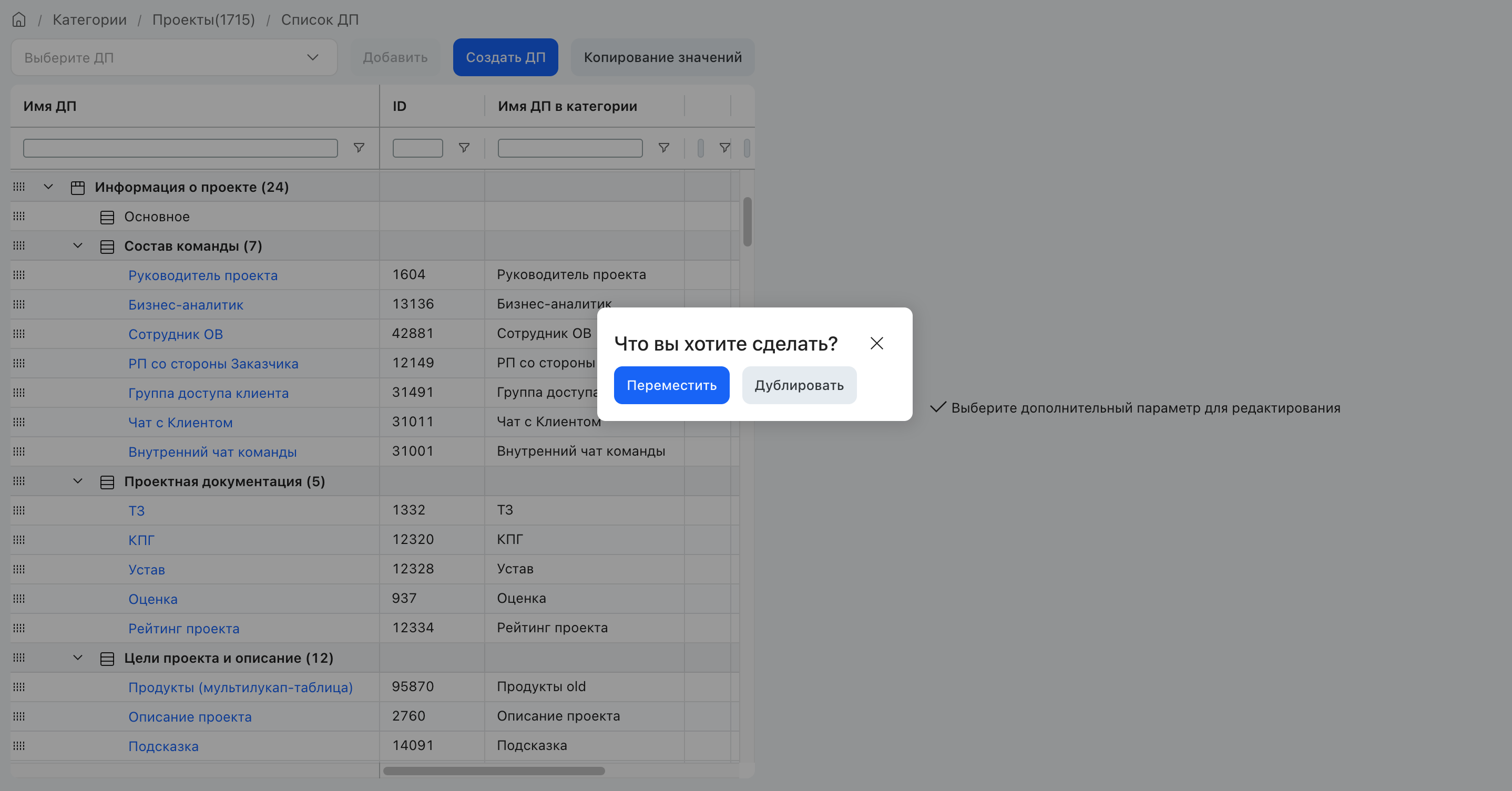Screen dimensions: 1512x791
Task: Open Продукты (мультилукап-таблица) link
Action: 241,687
